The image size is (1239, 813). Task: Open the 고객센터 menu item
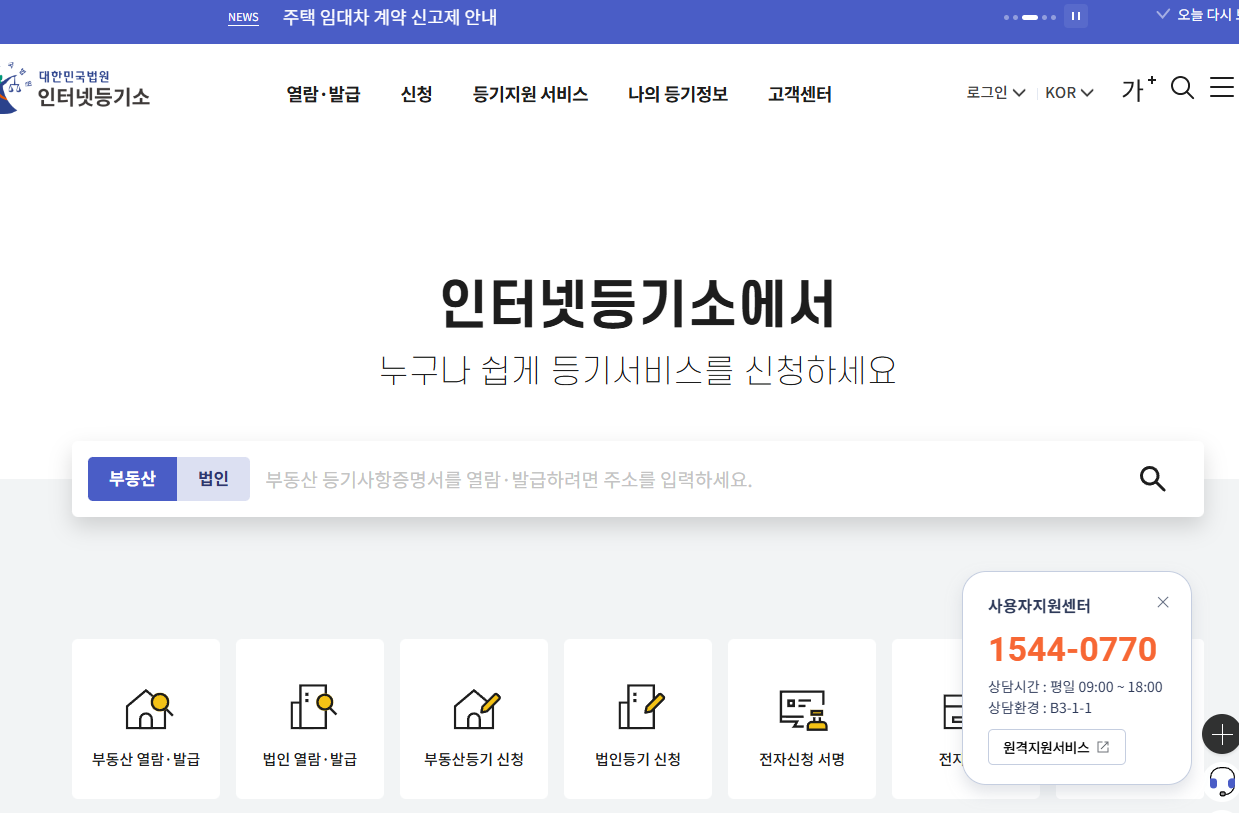(x=799, y=94)
